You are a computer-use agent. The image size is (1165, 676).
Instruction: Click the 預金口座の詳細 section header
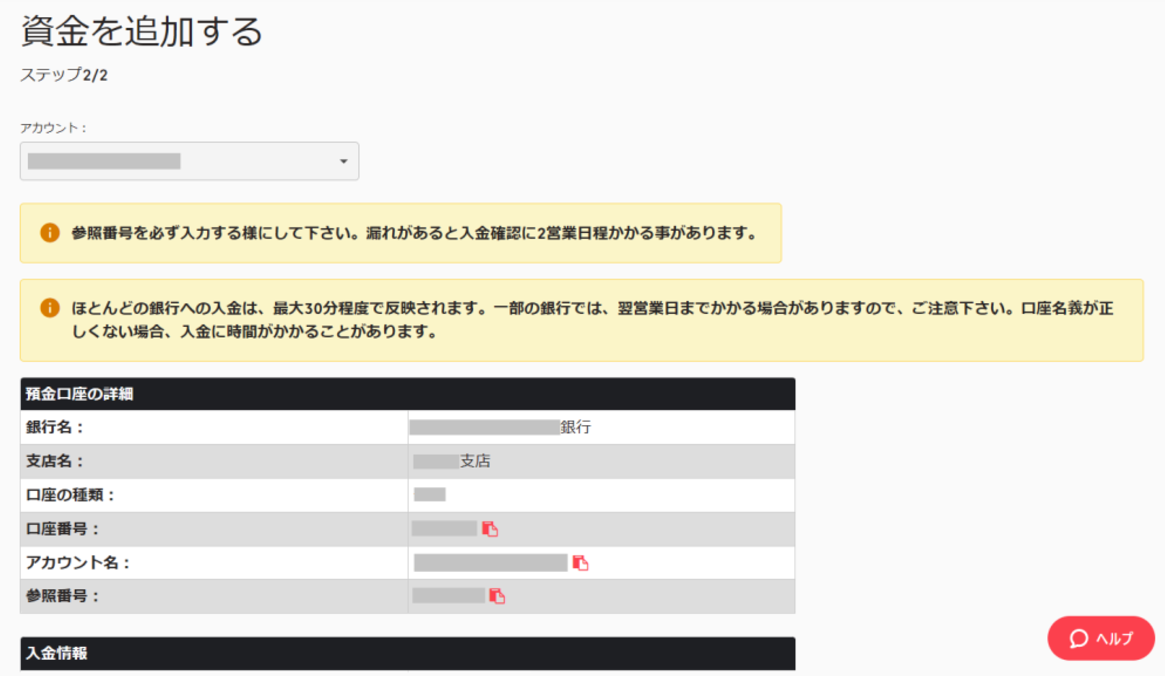[80, 394]
